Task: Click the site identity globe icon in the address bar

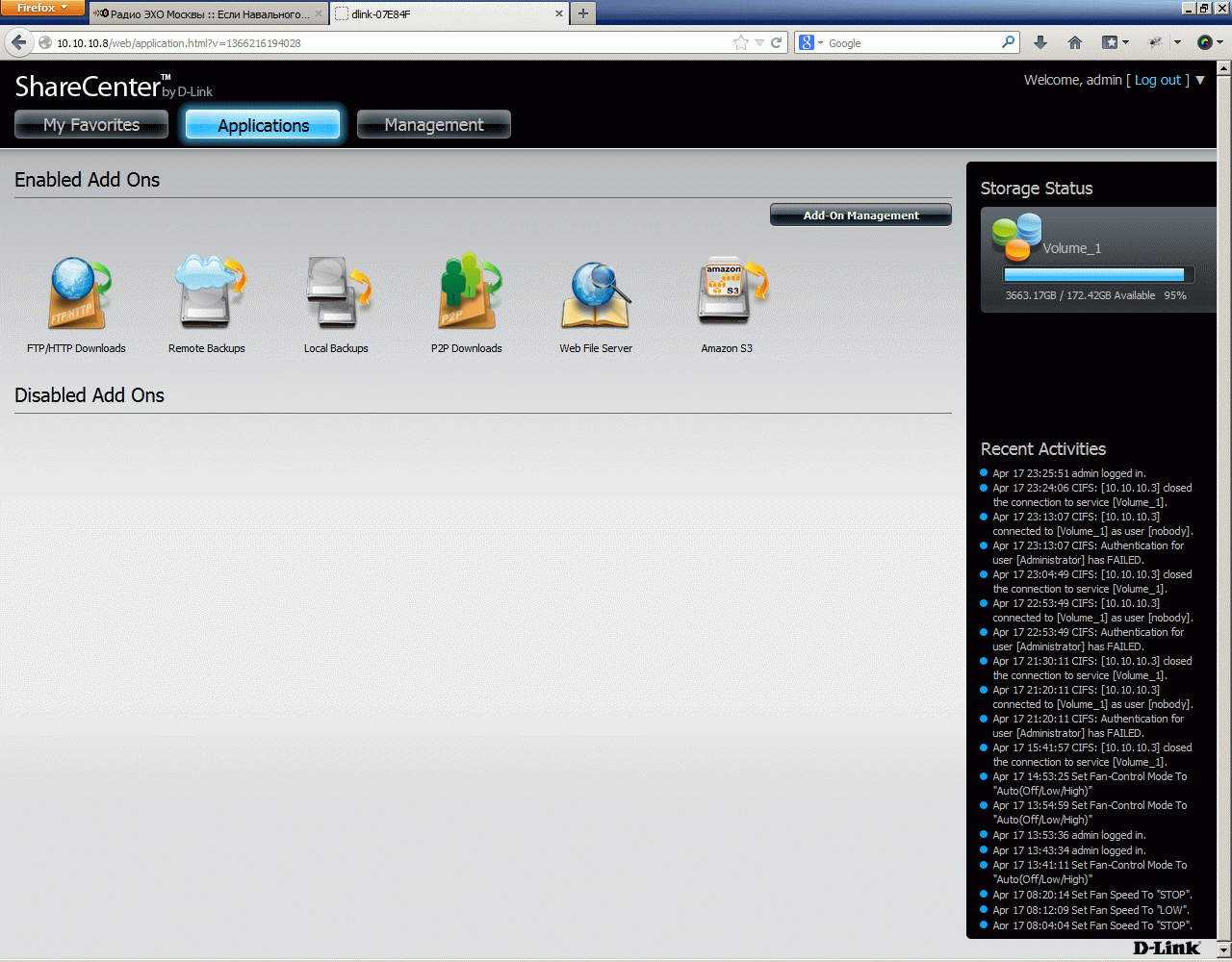Action: tap(44, 42)
